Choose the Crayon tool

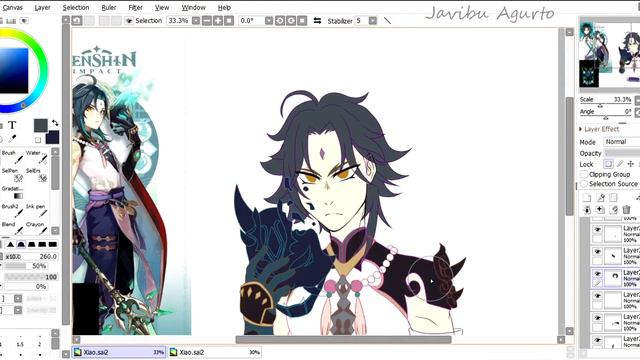[x=37, y=228]
